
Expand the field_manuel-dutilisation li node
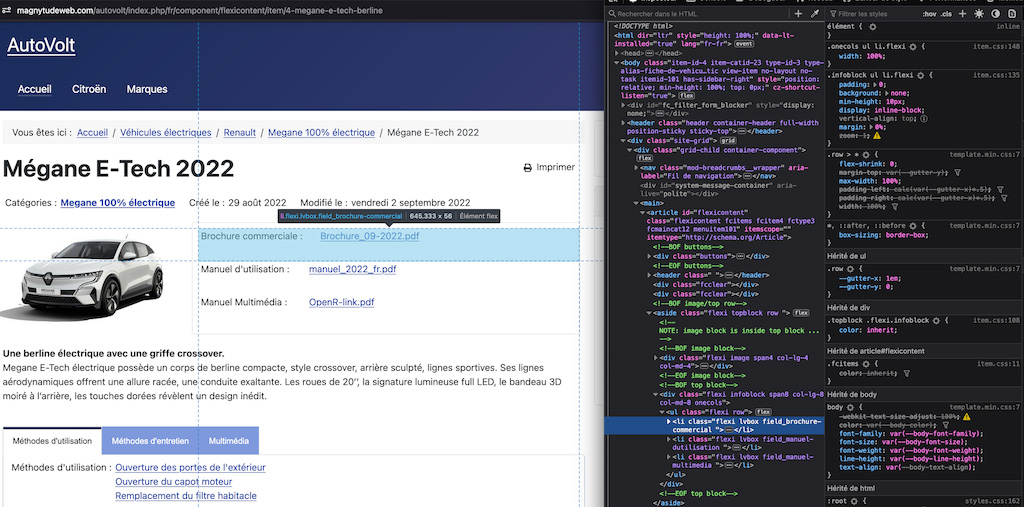click(x=668, y=440)
